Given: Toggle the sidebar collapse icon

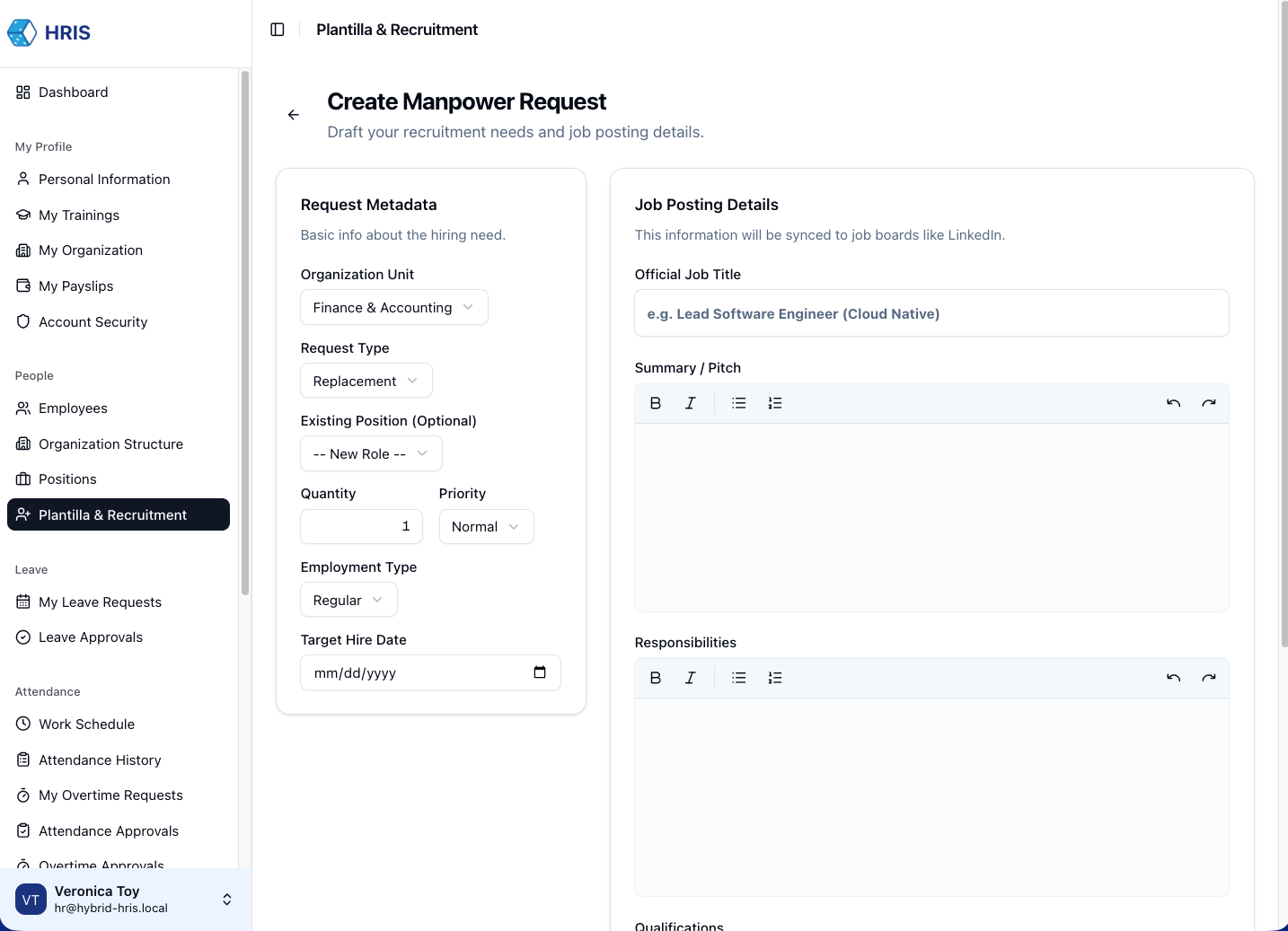Looking at the screenshot, I should point(278,30).
